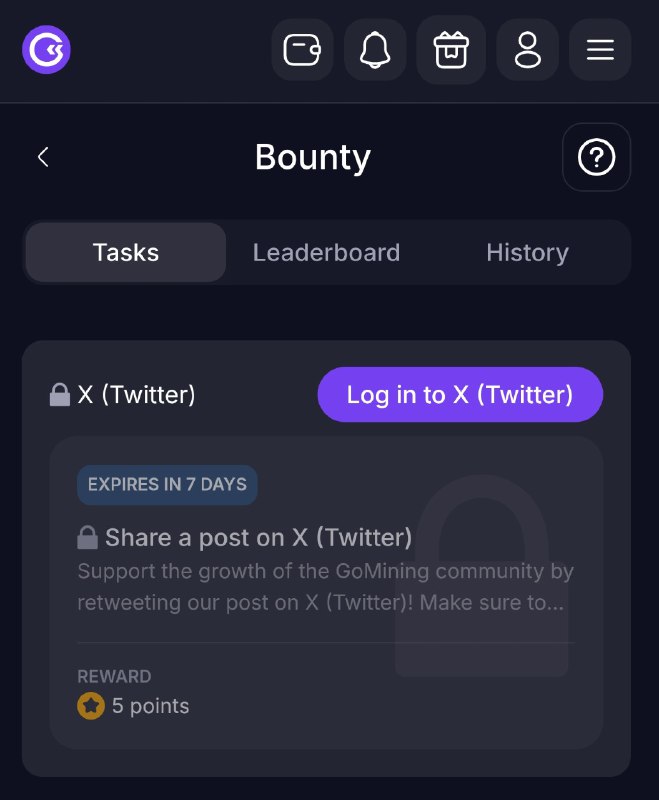Open the Share a post on X task
The height and width of the screenshot is (800, 659).
coord(259,537)
